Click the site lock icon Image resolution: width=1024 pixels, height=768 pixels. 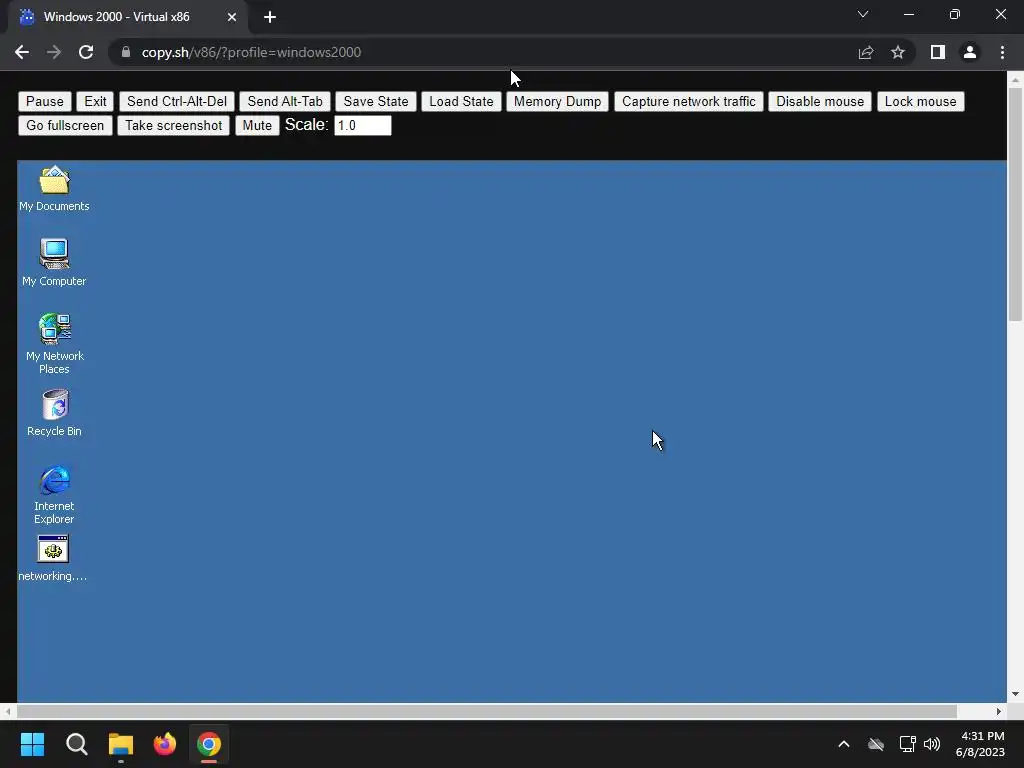pyautogui.click(x=126, y=52)
